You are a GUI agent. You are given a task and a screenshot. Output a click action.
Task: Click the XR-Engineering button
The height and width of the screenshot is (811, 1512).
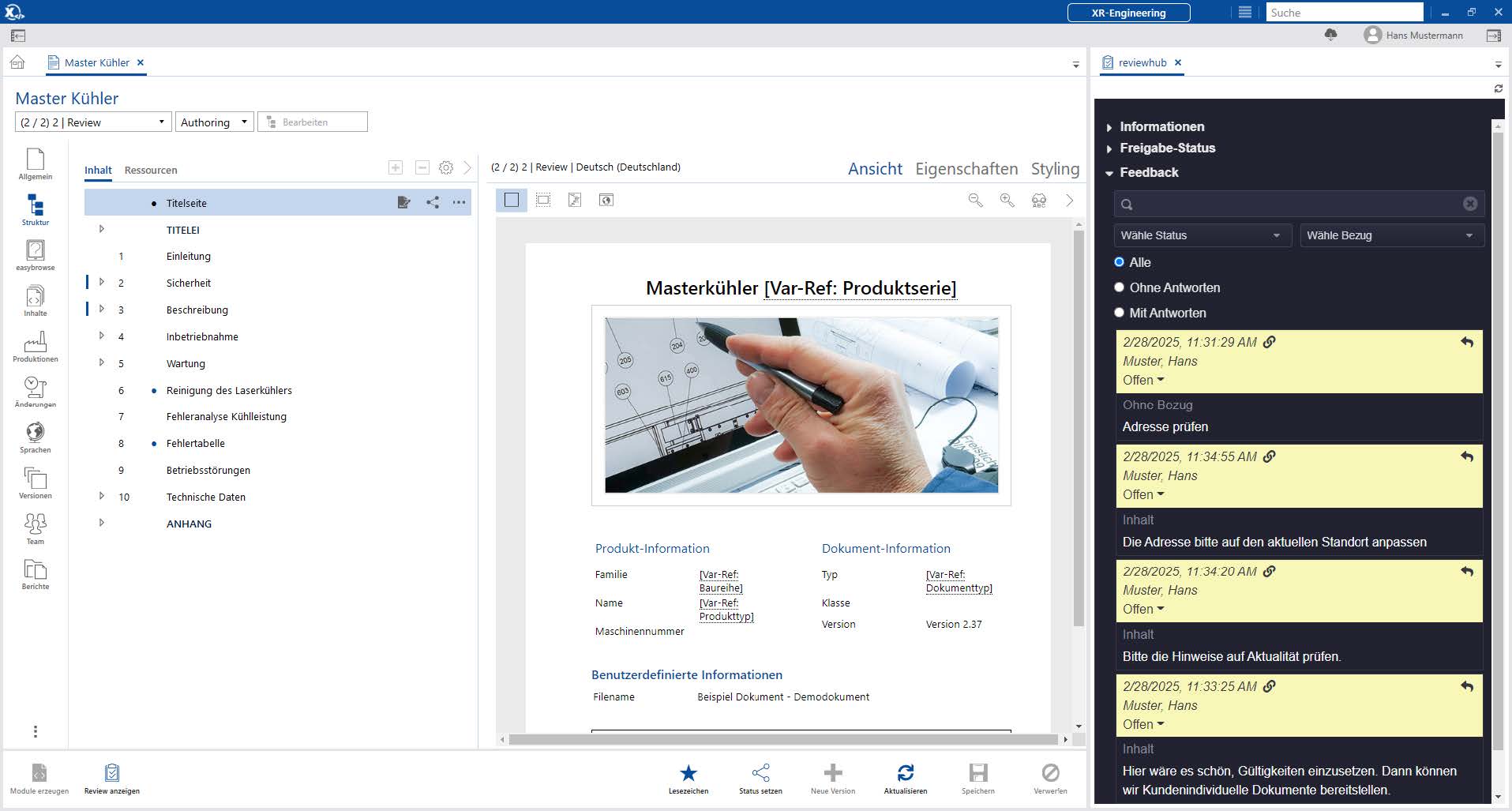pos(1128,13)
